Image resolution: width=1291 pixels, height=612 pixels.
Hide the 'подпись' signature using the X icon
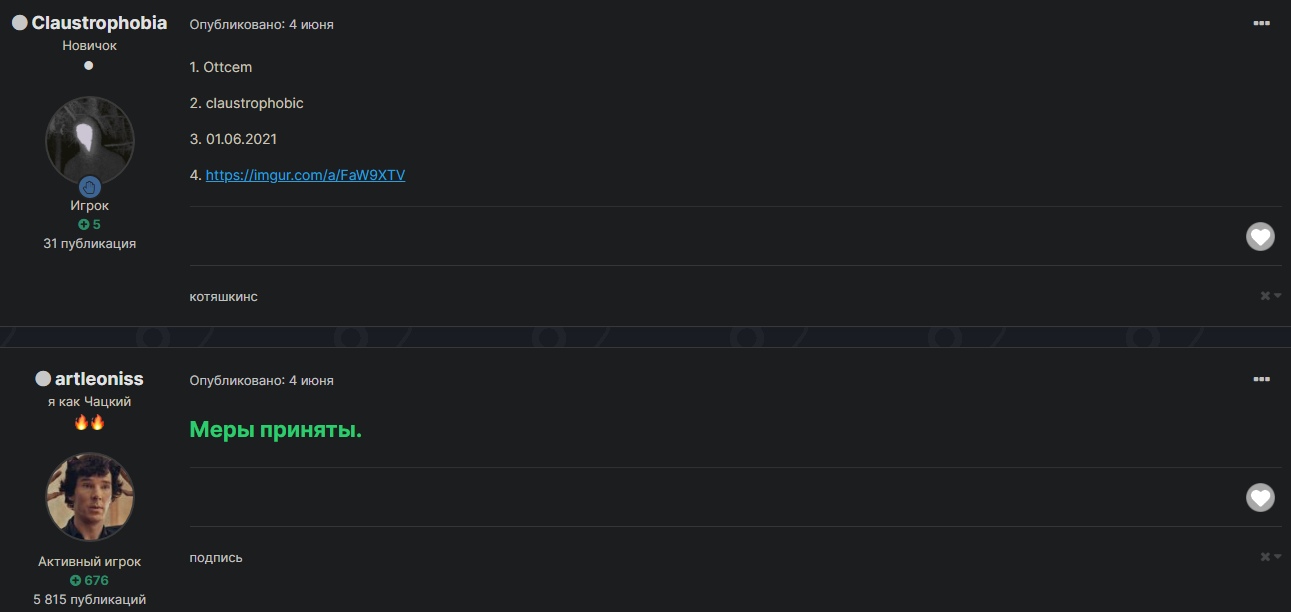click(1266, 557)
